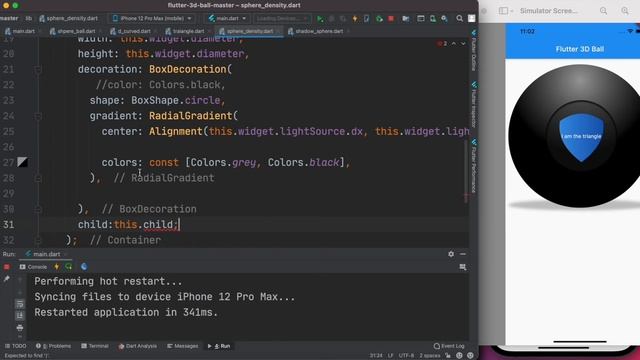This screenshot has width=640, height=360.
Task: Click the green Run button in toolbar
Action: pos(320,19)
